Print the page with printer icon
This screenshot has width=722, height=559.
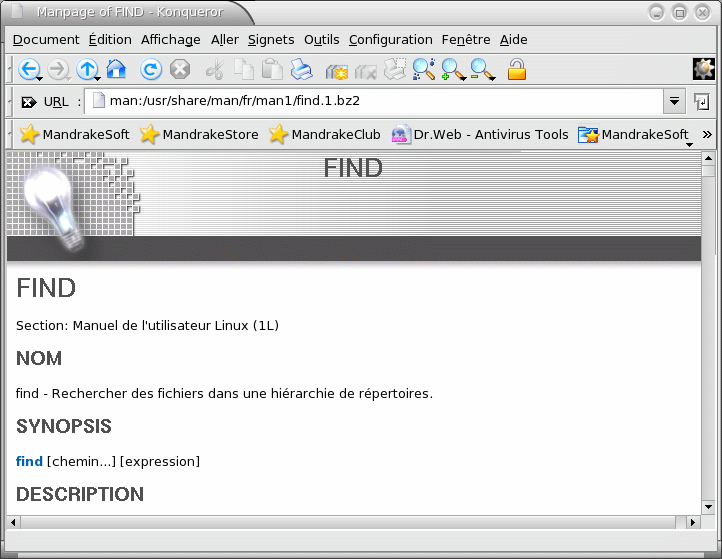pos(302,70)
